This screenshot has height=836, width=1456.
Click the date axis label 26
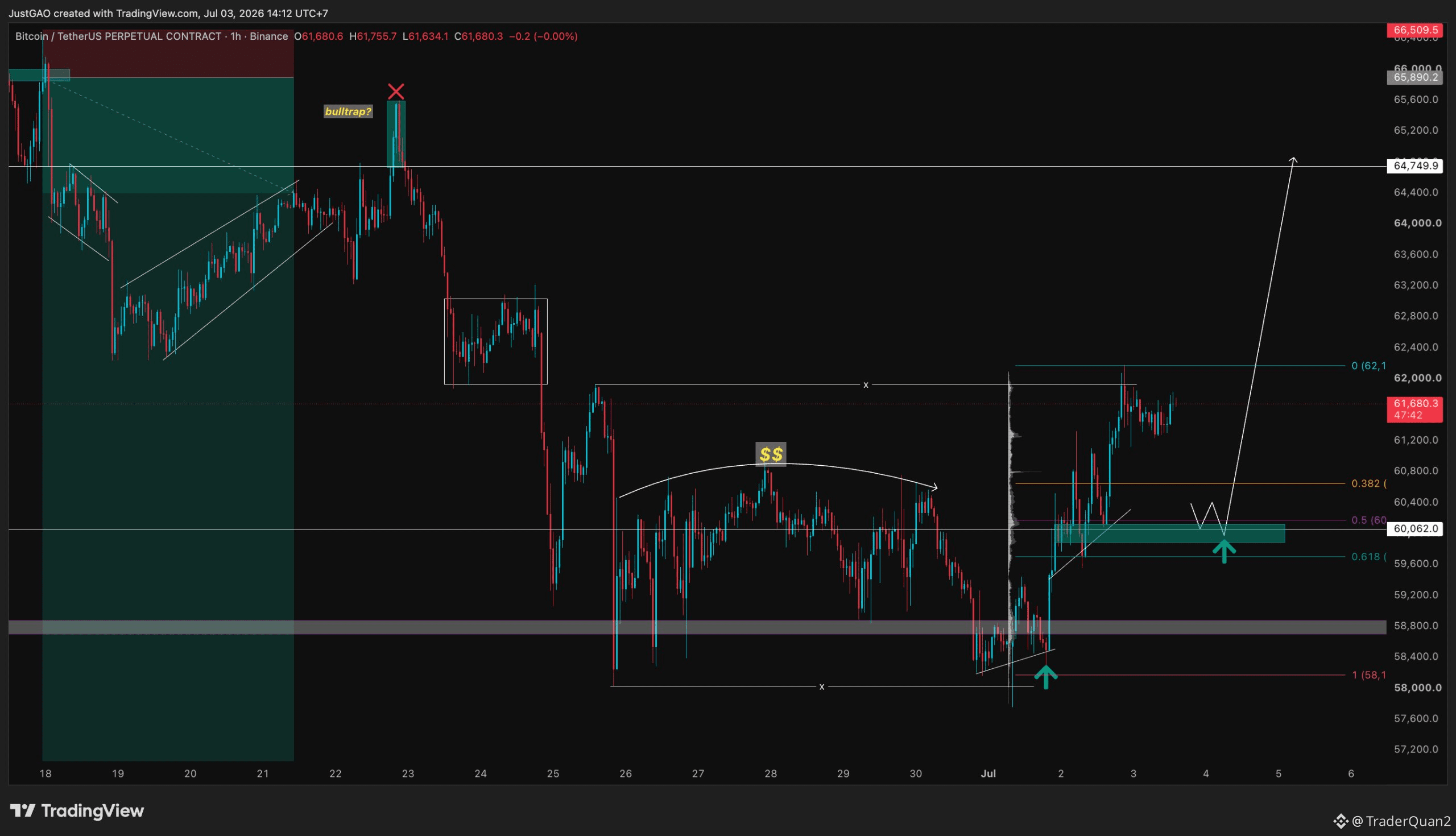click(625, 774)
